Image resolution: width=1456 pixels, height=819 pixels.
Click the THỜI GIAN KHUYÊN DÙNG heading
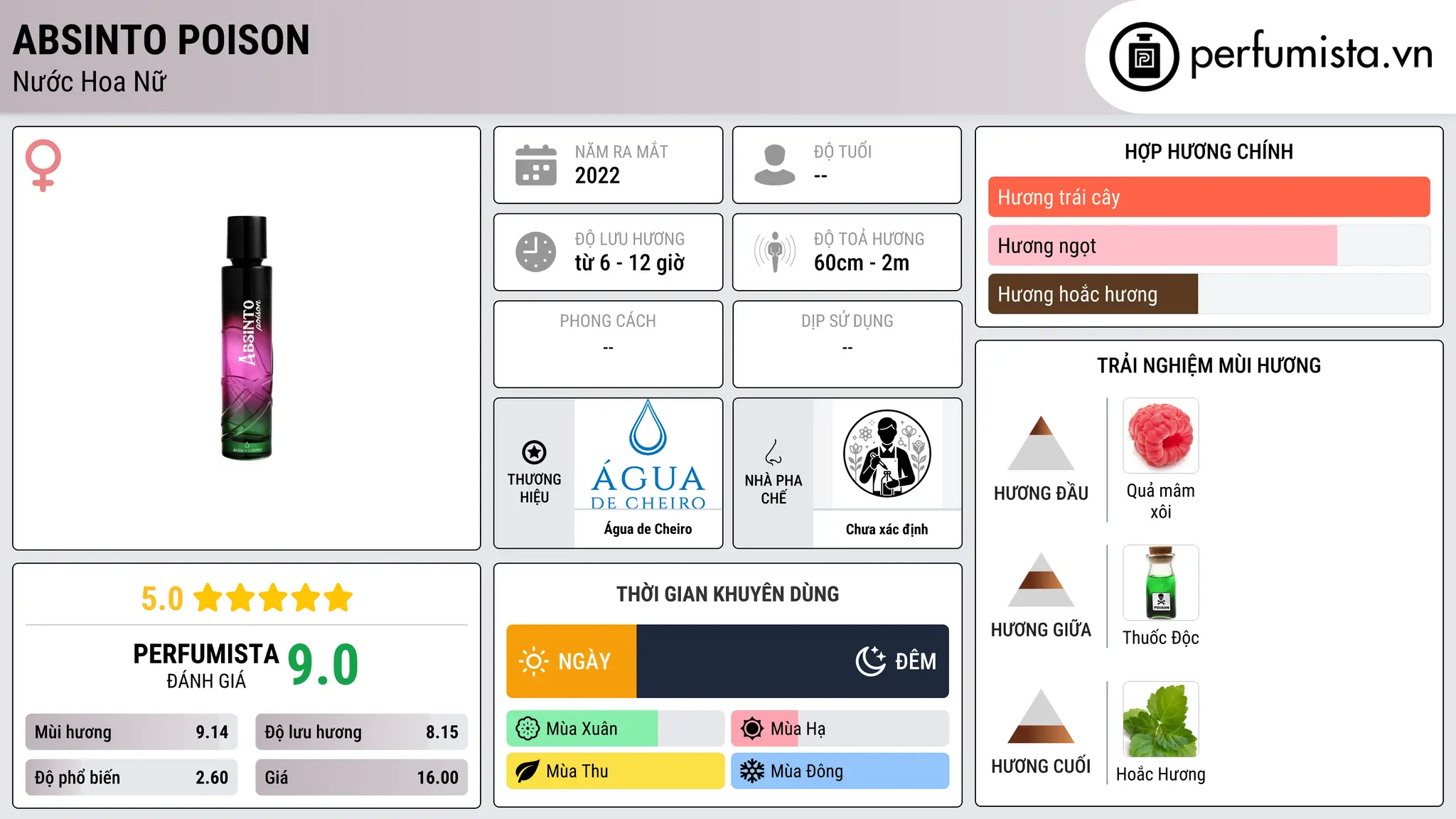(x=727, y=594)
